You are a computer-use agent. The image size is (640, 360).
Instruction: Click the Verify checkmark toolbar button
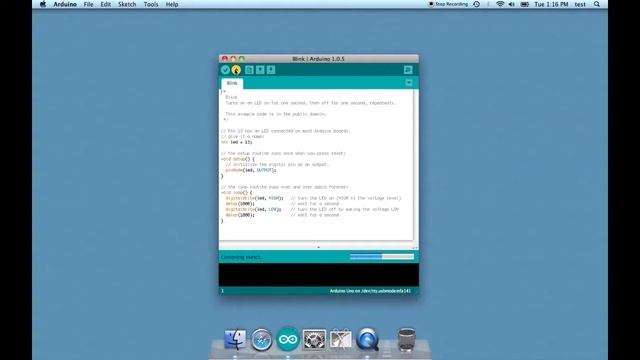[225, 70]
